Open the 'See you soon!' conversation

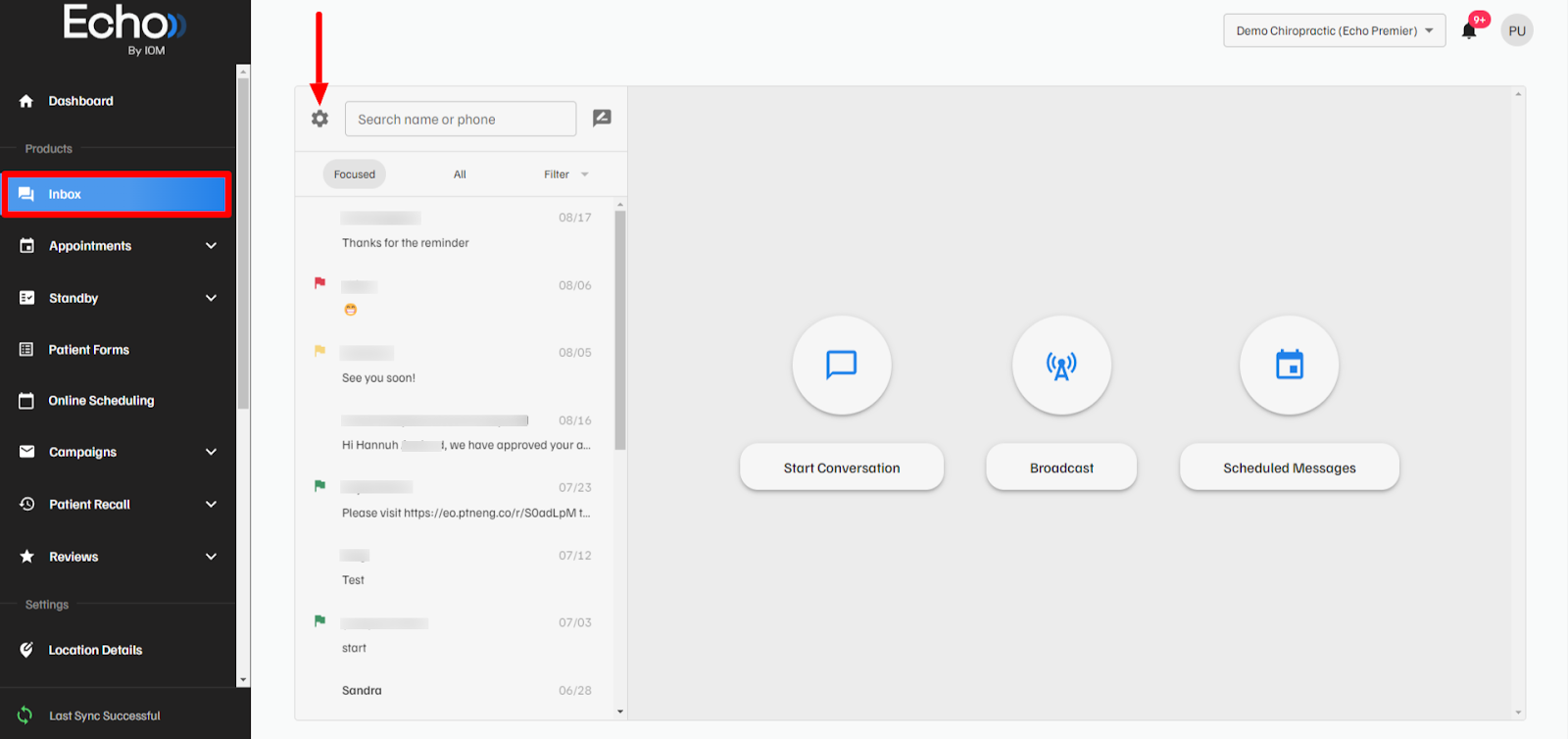455,365
